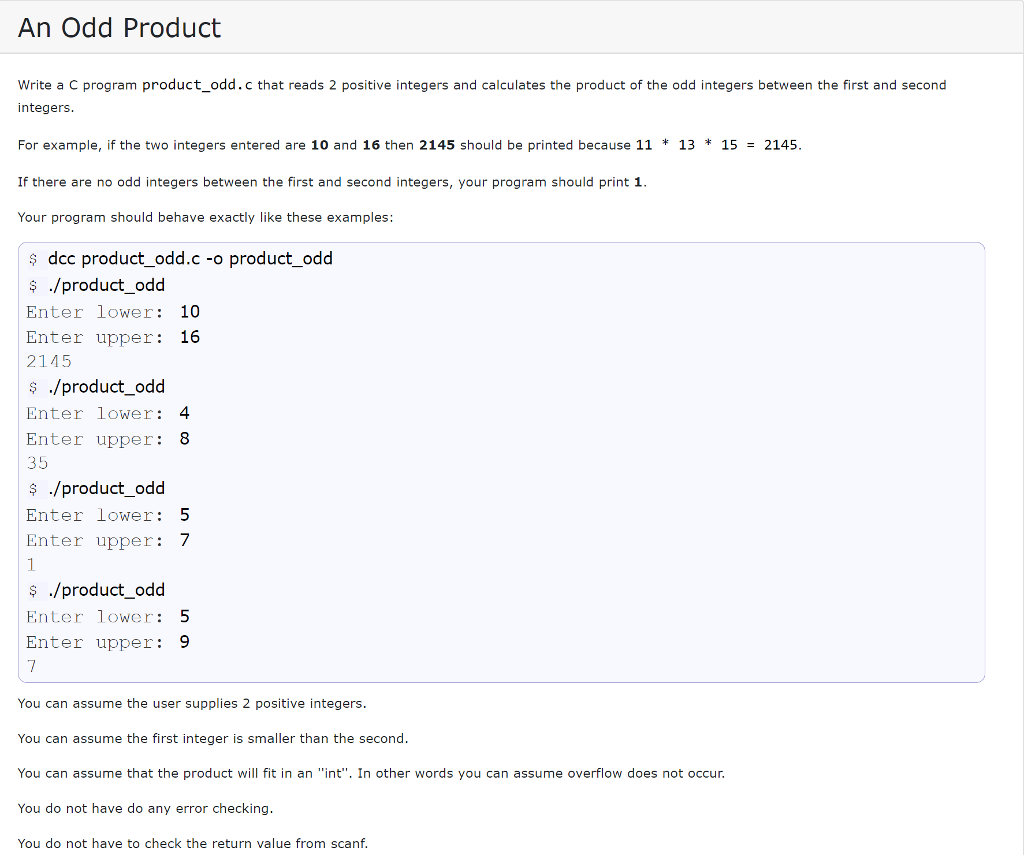Image resolution: width=1024 pixels, height=855 pixels.
Task: Click the final output 7 in the terminal
Action: click(32, 666)
